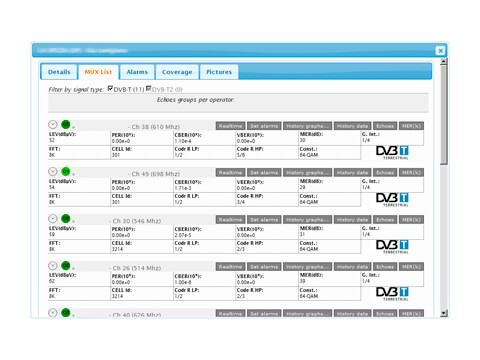
Task: Click green status indicator for Ch 26
Action: tap(66, 265)
